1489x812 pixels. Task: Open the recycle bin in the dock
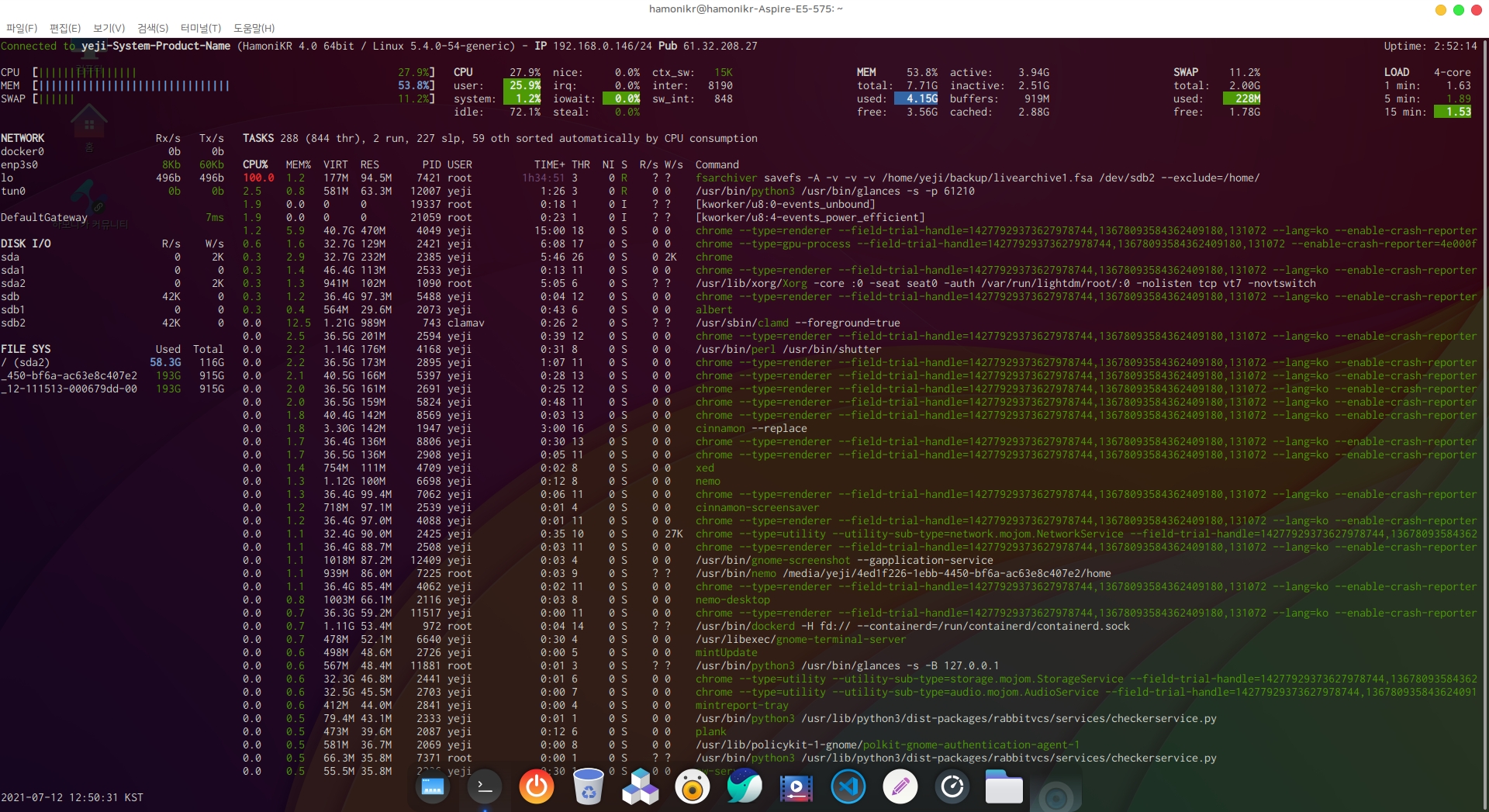pyautogui.click(x=589, y=787)
